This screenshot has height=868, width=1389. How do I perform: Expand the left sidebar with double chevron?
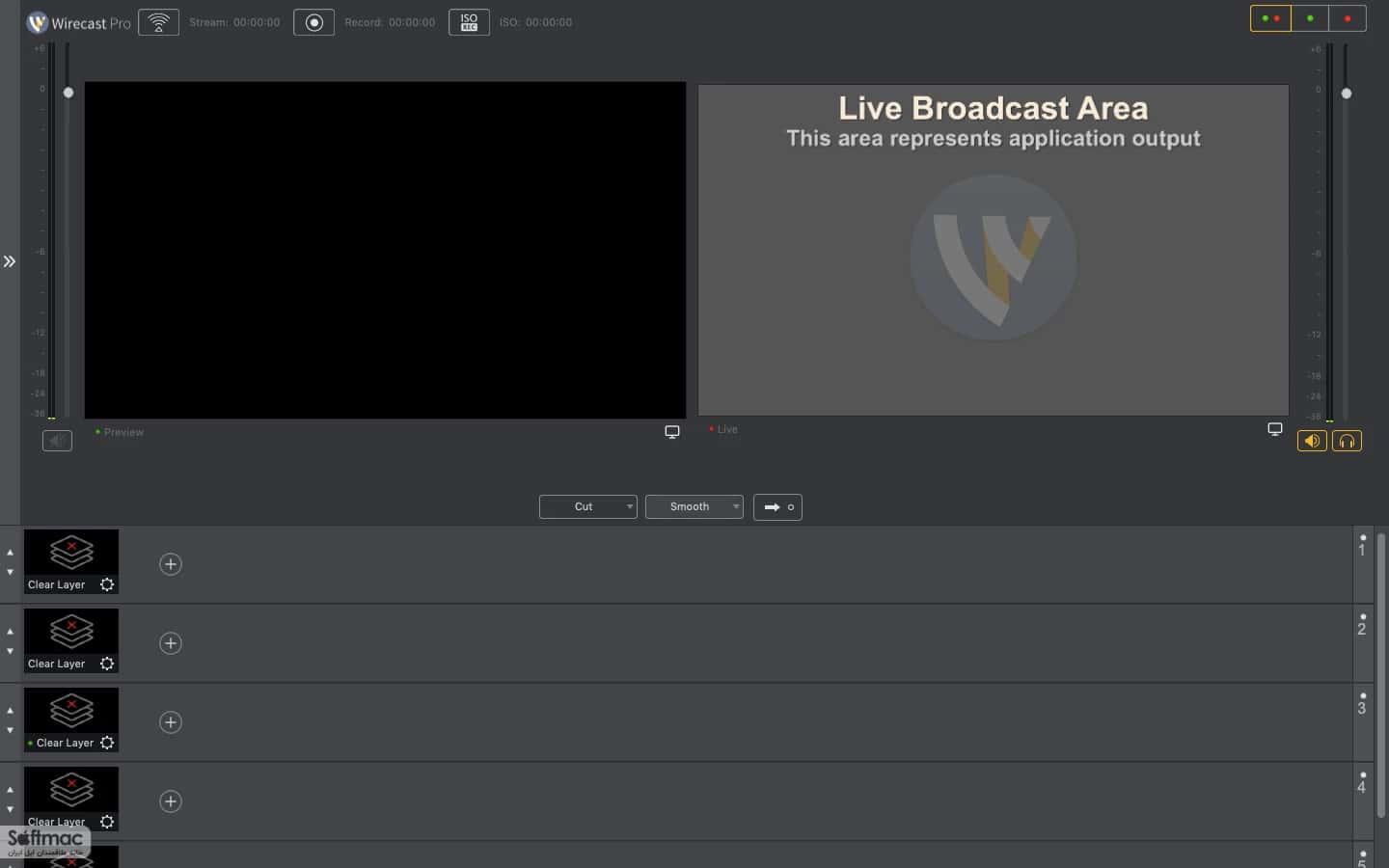point(10,261)
